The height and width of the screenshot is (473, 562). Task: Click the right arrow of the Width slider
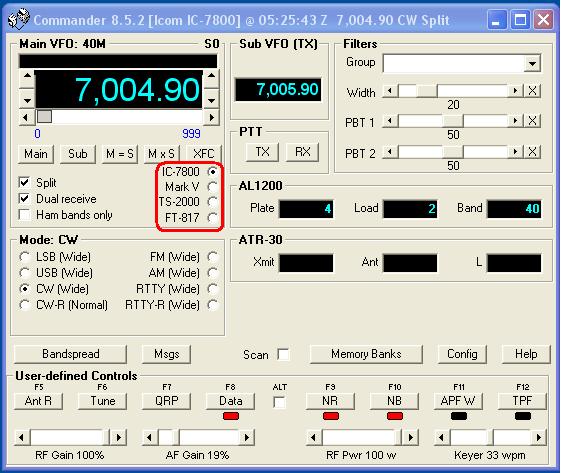point(515,91)
